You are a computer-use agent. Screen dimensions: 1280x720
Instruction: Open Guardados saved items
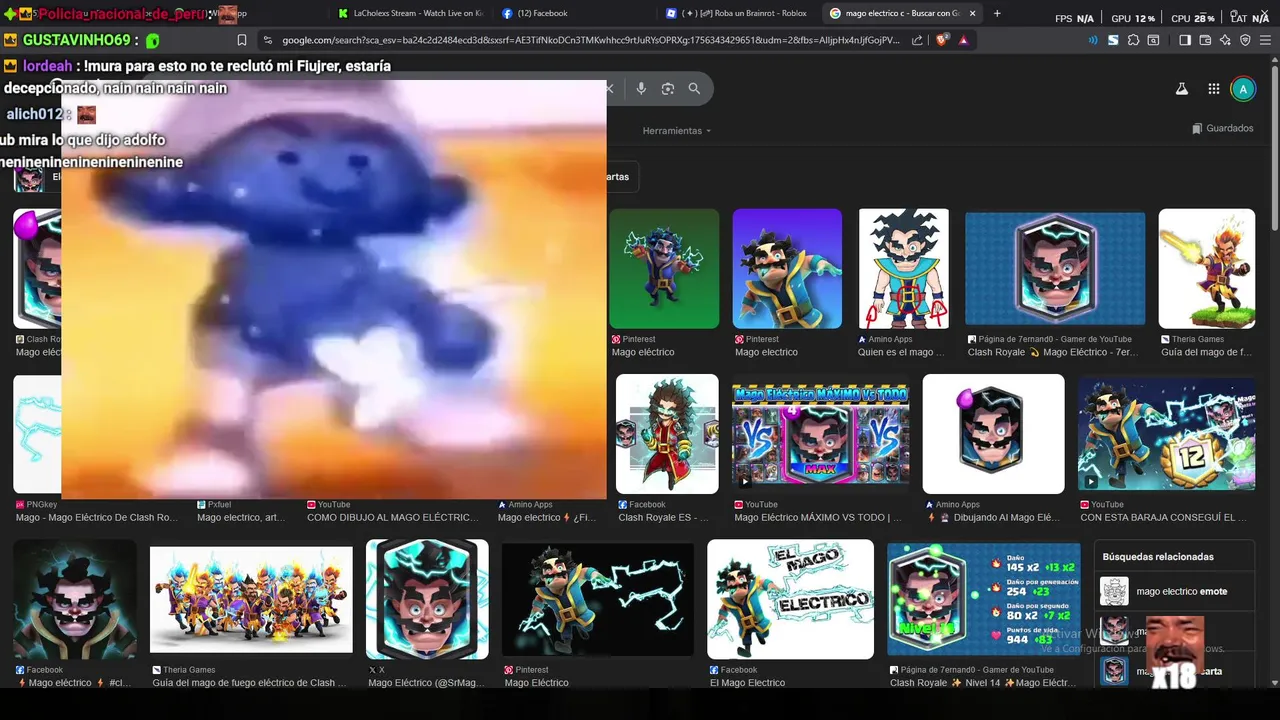1222,128
